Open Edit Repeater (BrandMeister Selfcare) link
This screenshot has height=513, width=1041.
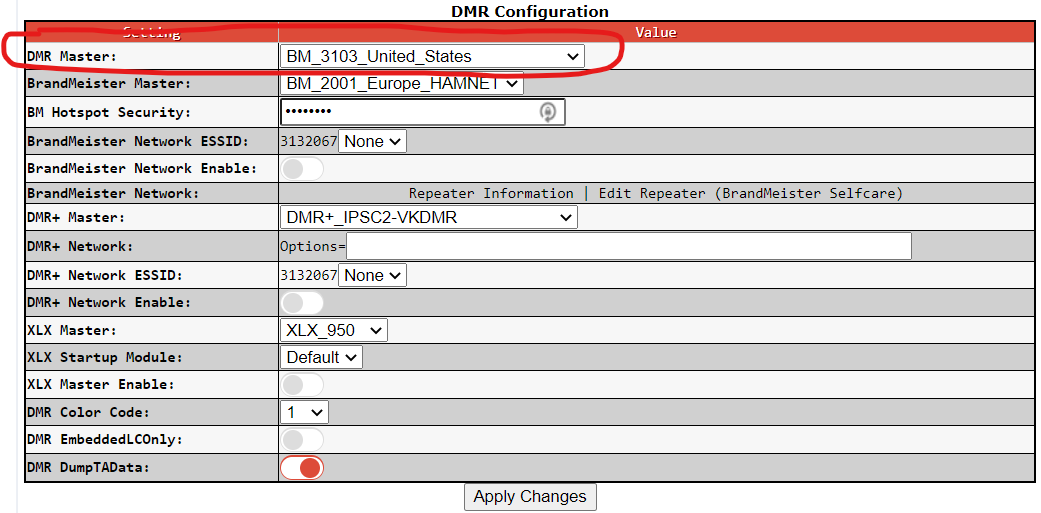(751, 193)
